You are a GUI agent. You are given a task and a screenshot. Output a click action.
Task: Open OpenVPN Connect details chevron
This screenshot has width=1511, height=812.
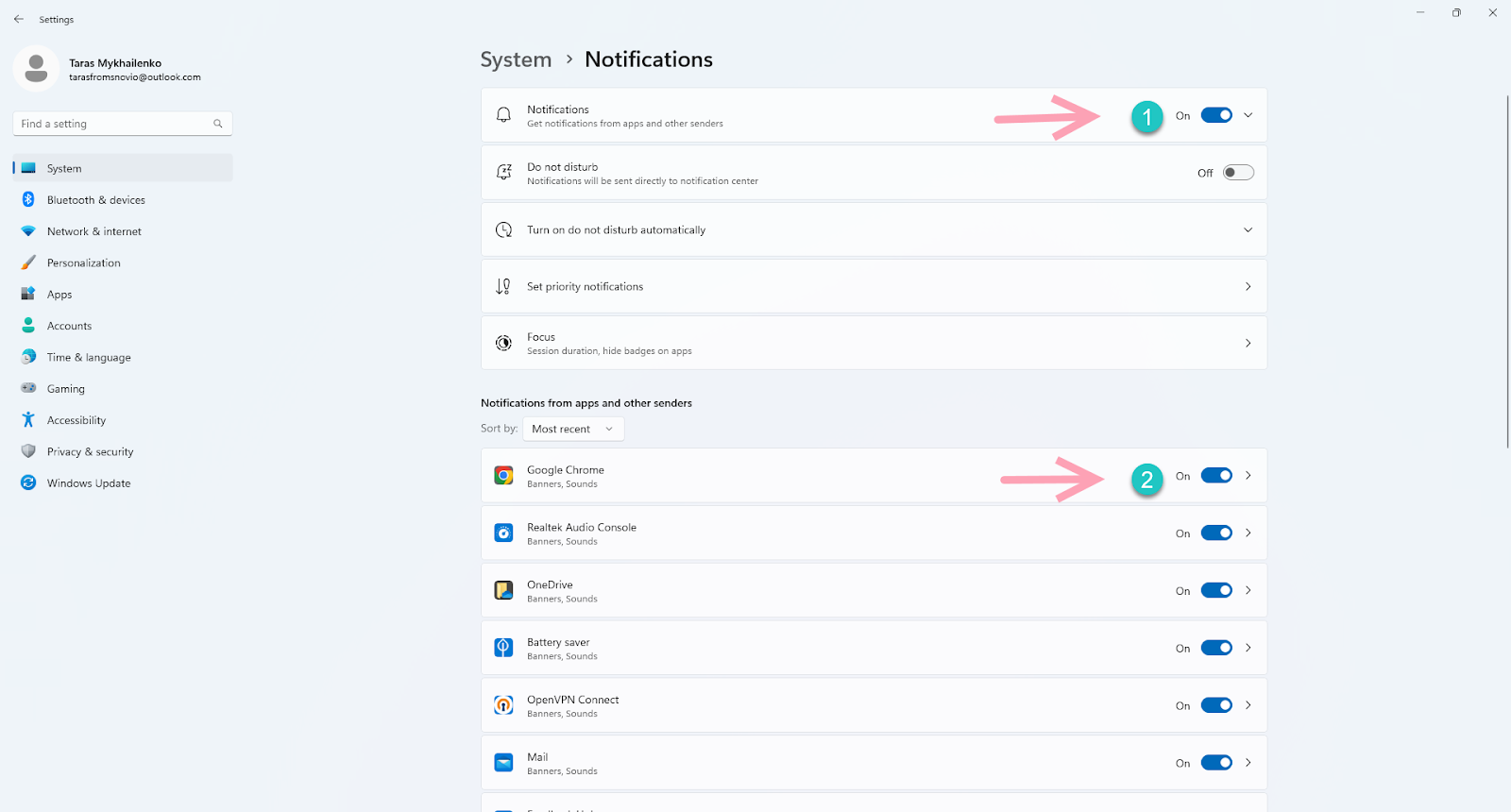pyautogui.click(x=1248, y=705)
